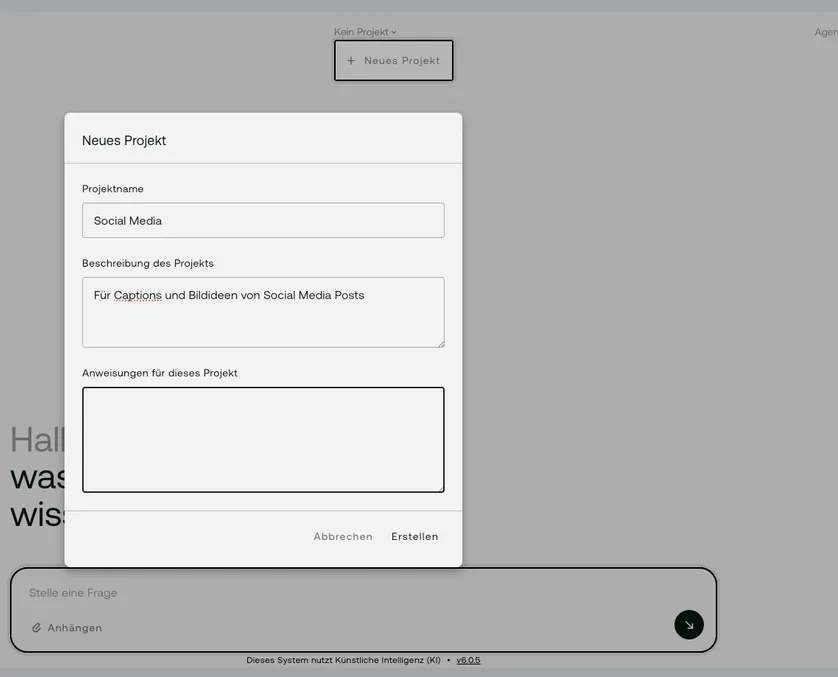Screen dimensions: 838x677
Task: Click the Neues Projekt dialog heading
Action: click(x=124, y=141)
